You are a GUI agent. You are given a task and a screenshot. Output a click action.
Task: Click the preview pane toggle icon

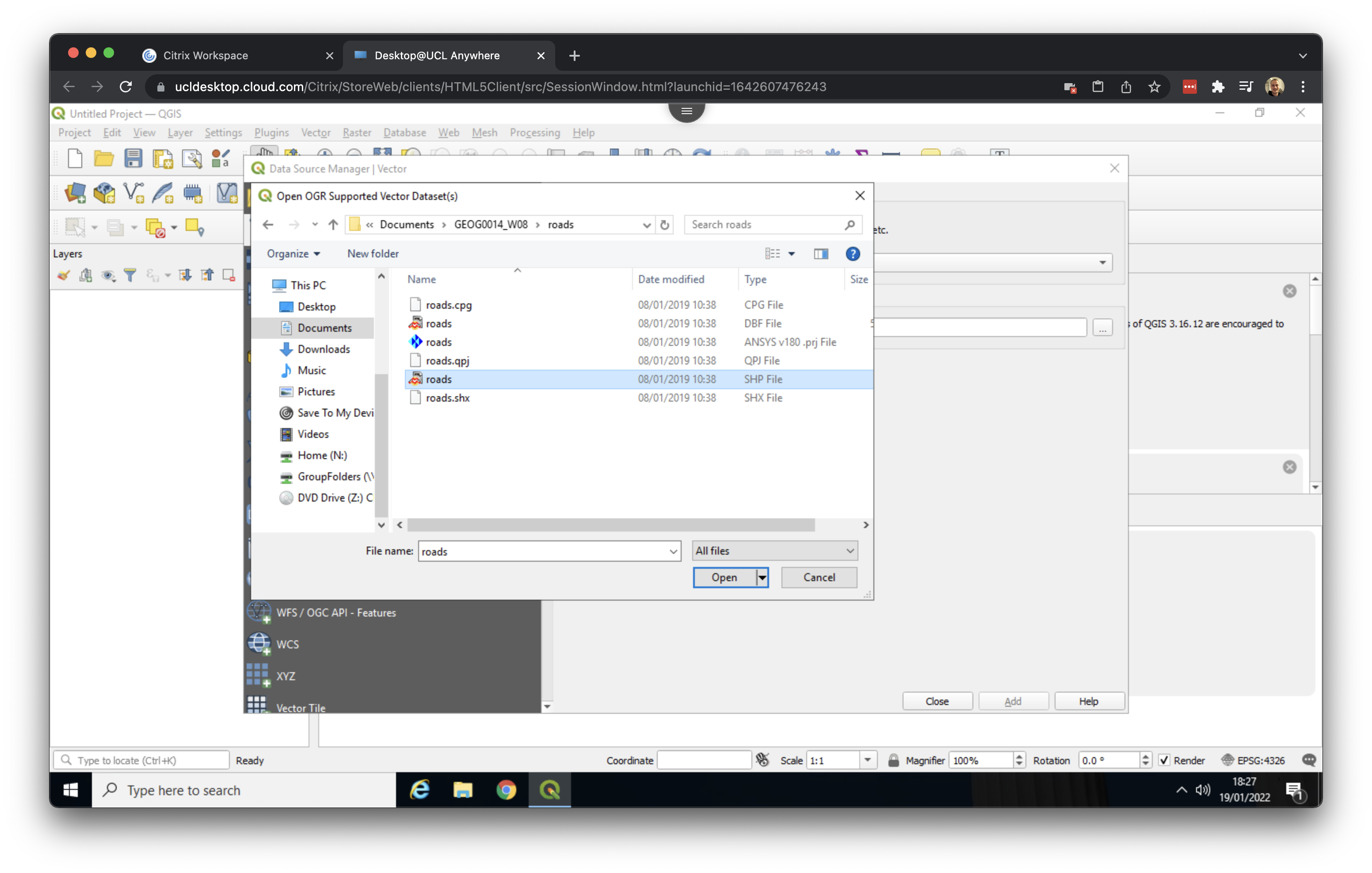click(820, 254)
